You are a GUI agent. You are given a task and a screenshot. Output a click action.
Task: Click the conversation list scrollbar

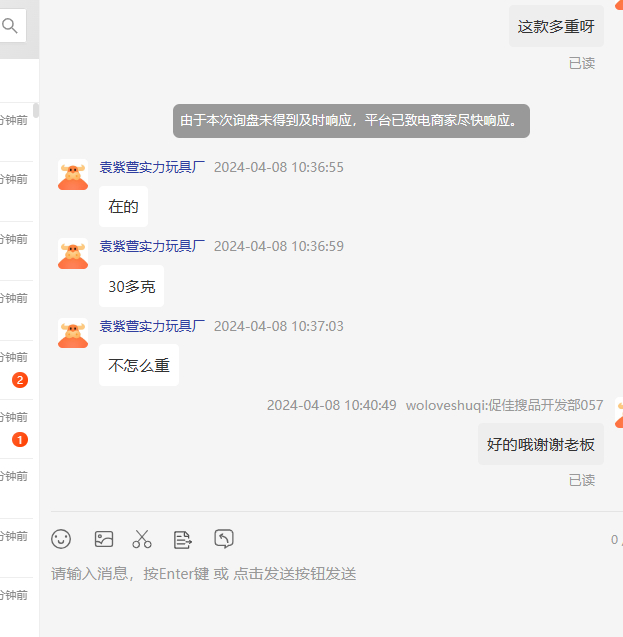point(36,110)
